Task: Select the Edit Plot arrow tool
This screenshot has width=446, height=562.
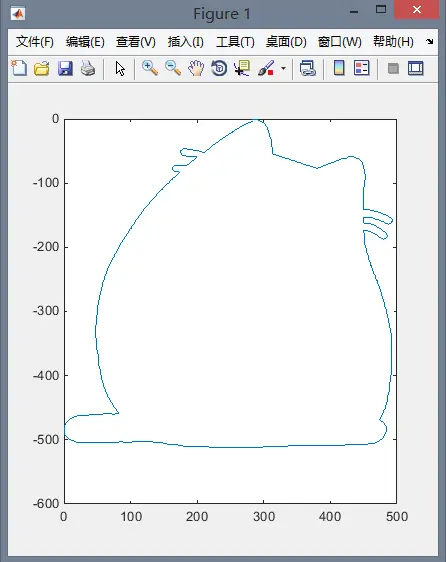Action: [120, 68]
